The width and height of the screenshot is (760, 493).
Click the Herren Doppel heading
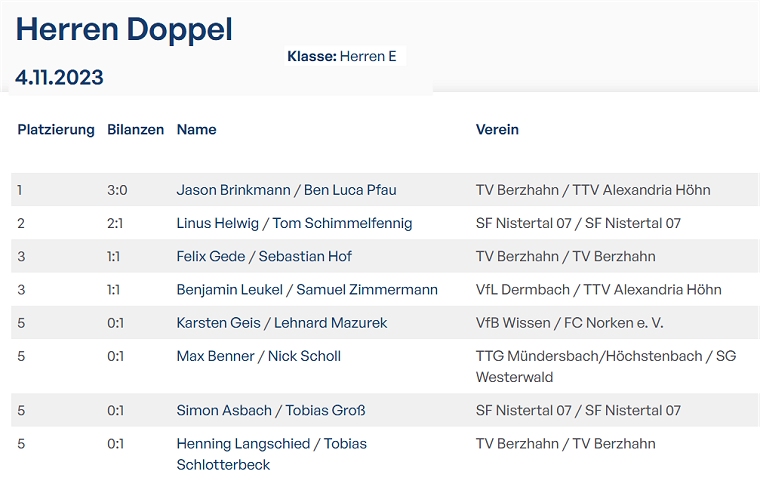[124, 30]
